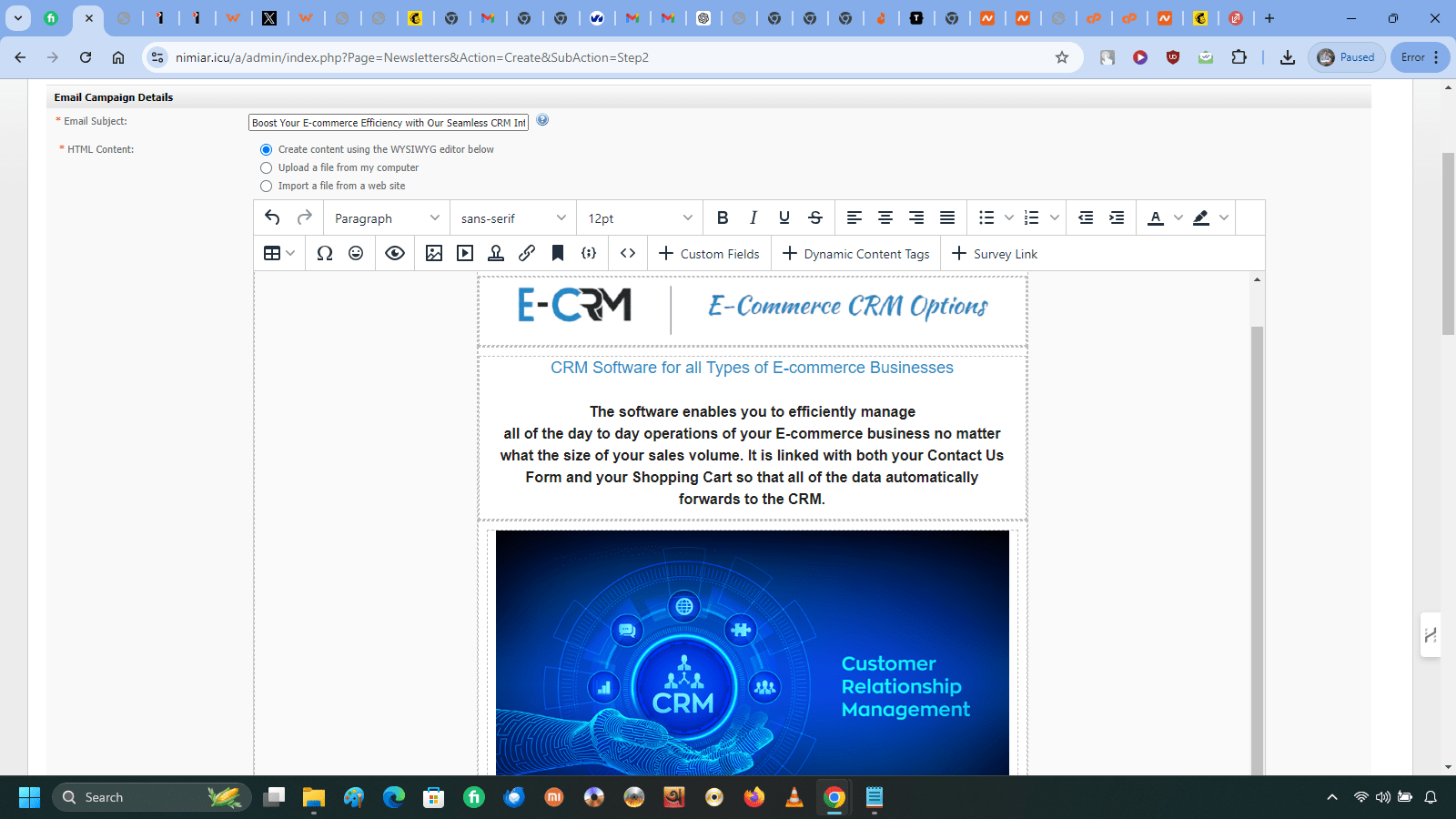The image size is (1456, 819).
Task: Select 'Upload a file from my computer'
Action: coord(267,168)
